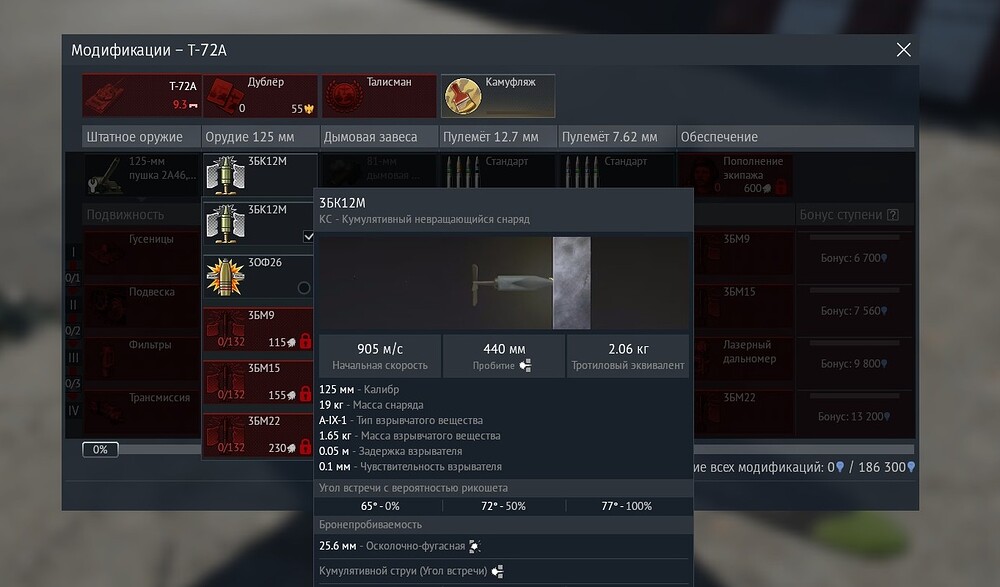Select the Штатное оружие column header
1000x587 pixels.
(x=142, y=137)
